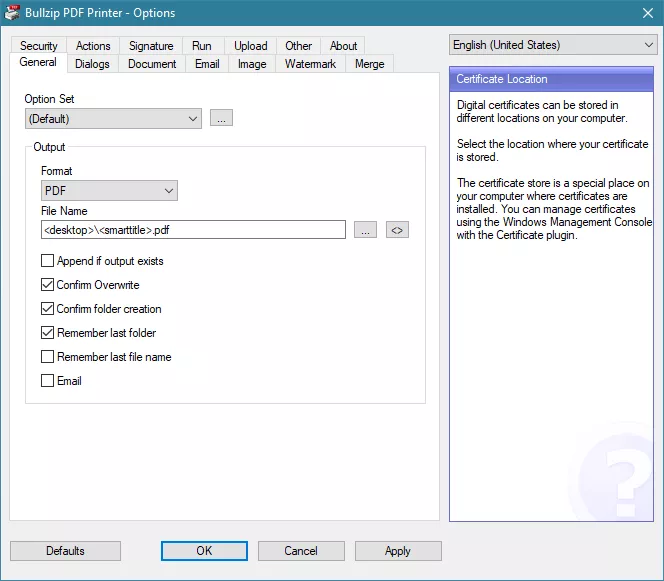
Task: Switch to the Merge tab
Action: (370, 64)
